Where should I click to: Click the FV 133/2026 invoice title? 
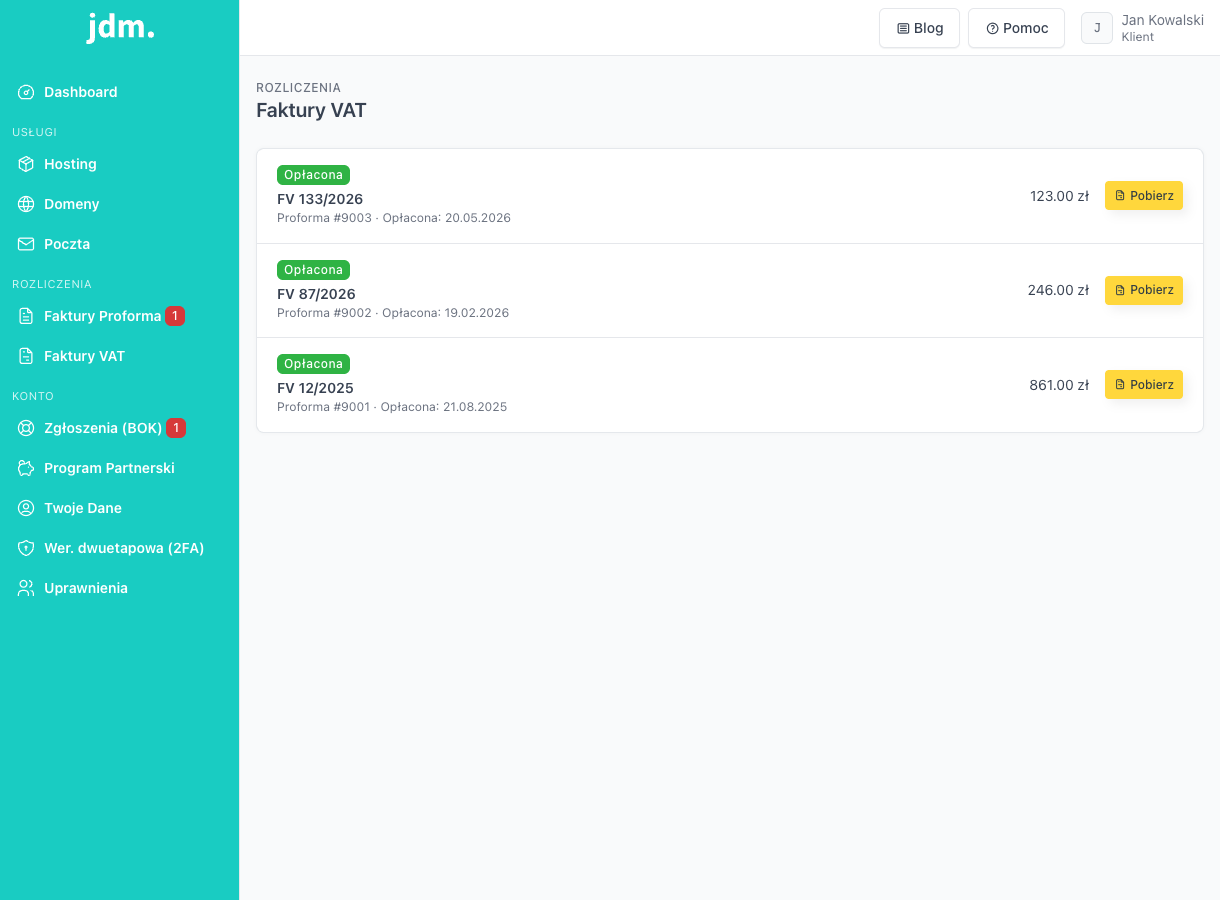[x=320, y=199]
